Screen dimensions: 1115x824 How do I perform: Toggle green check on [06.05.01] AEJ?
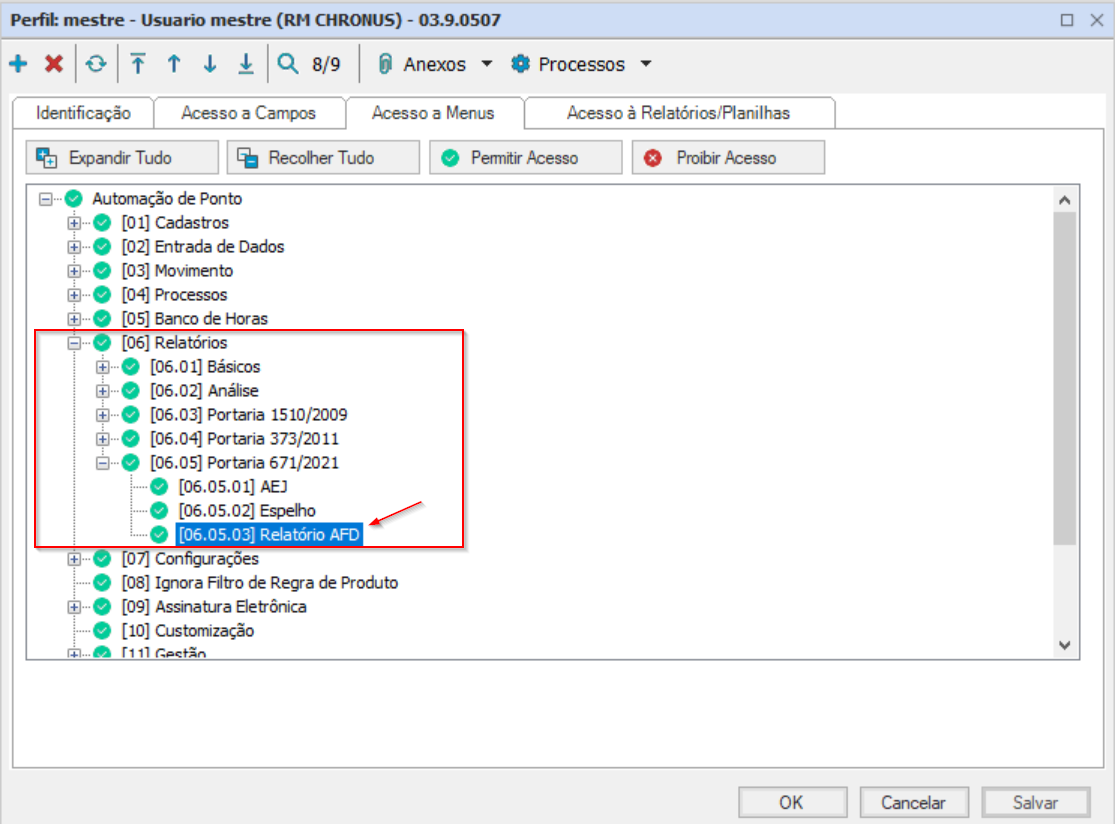pos(159,487)
